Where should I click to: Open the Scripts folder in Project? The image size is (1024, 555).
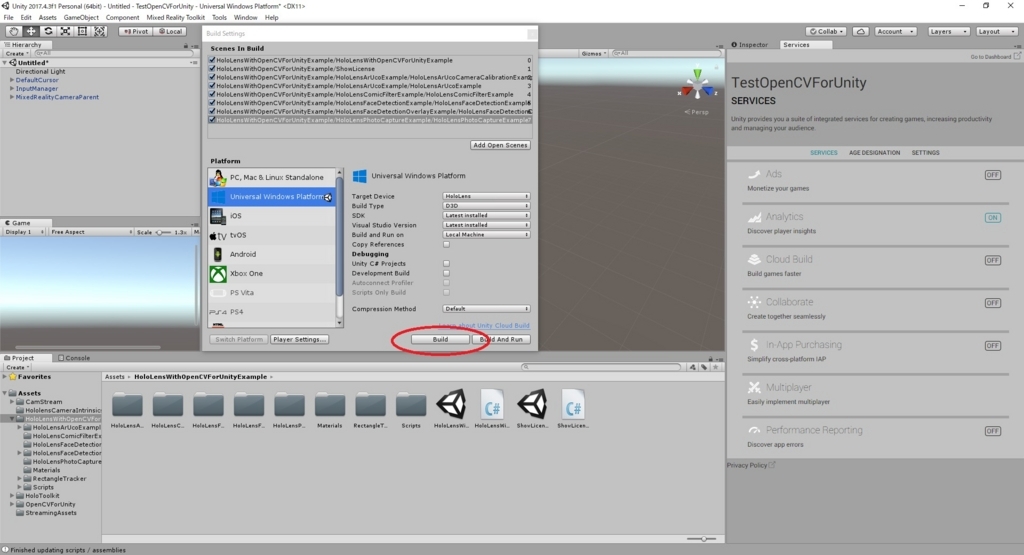click(411, 409)
